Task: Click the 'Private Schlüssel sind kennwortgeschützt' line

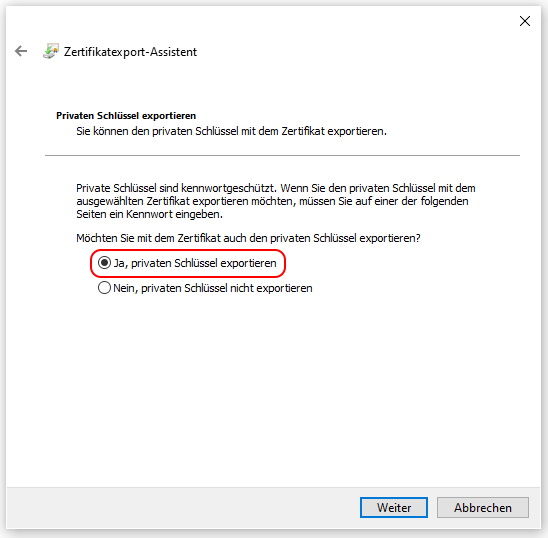Action: point(276,188)
